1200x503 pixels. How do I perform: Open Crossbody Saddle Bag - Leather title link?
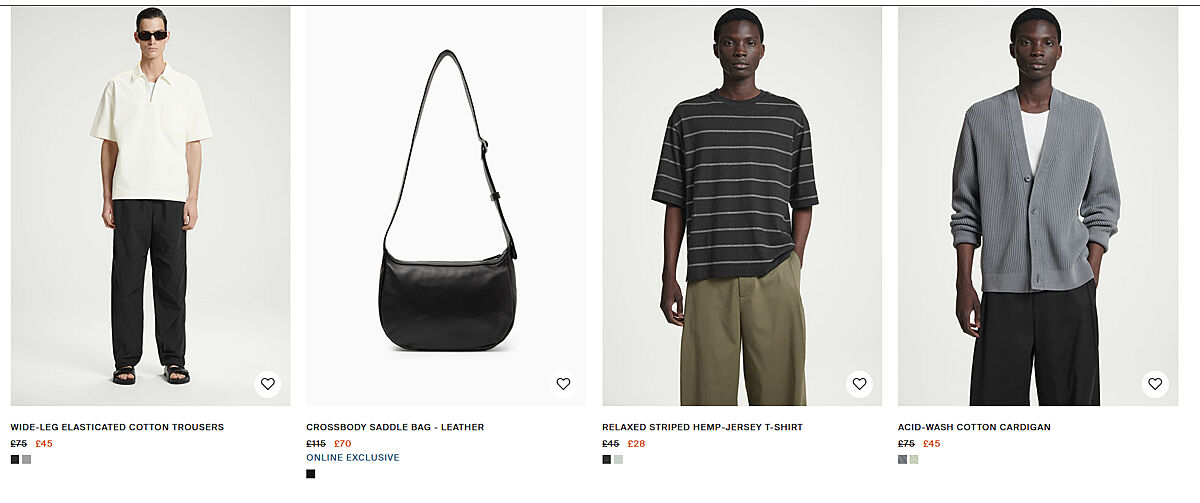pos(395,427)
